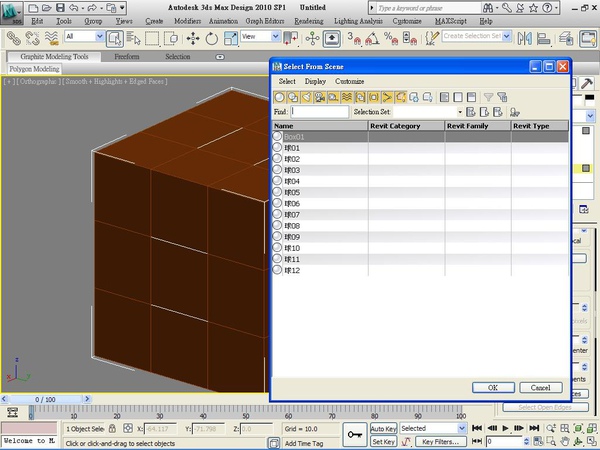600x450 pixels.
Task: Click the time slider showing 0 / 100
Action: [45, 399]
